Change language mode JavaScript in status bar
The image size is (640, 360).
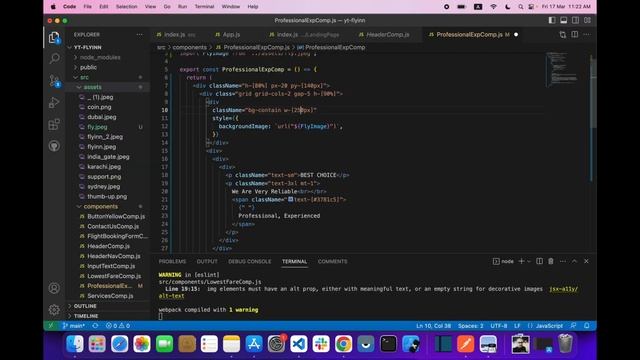coord(549,326)
